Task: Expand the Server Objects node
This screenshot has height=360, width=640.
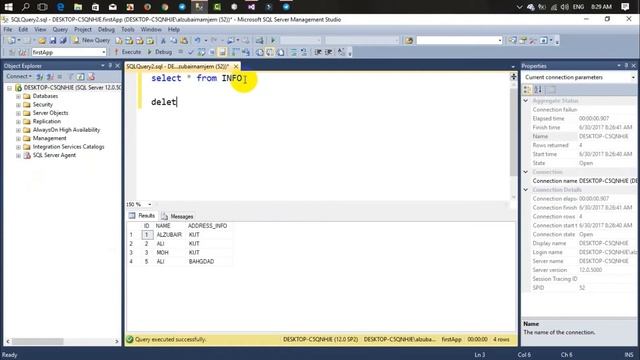Action: click(x=18, y=113)
